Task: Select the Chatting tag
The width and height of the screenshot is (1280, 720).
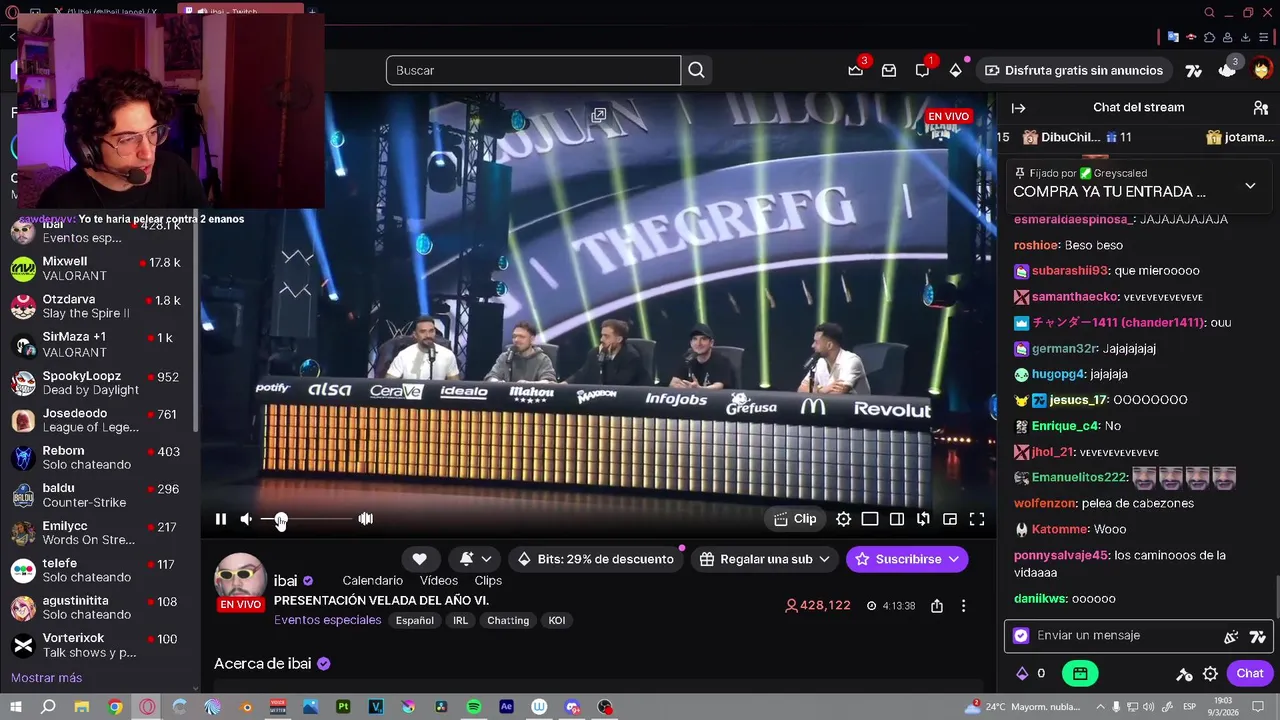Action: coord(508,621)
